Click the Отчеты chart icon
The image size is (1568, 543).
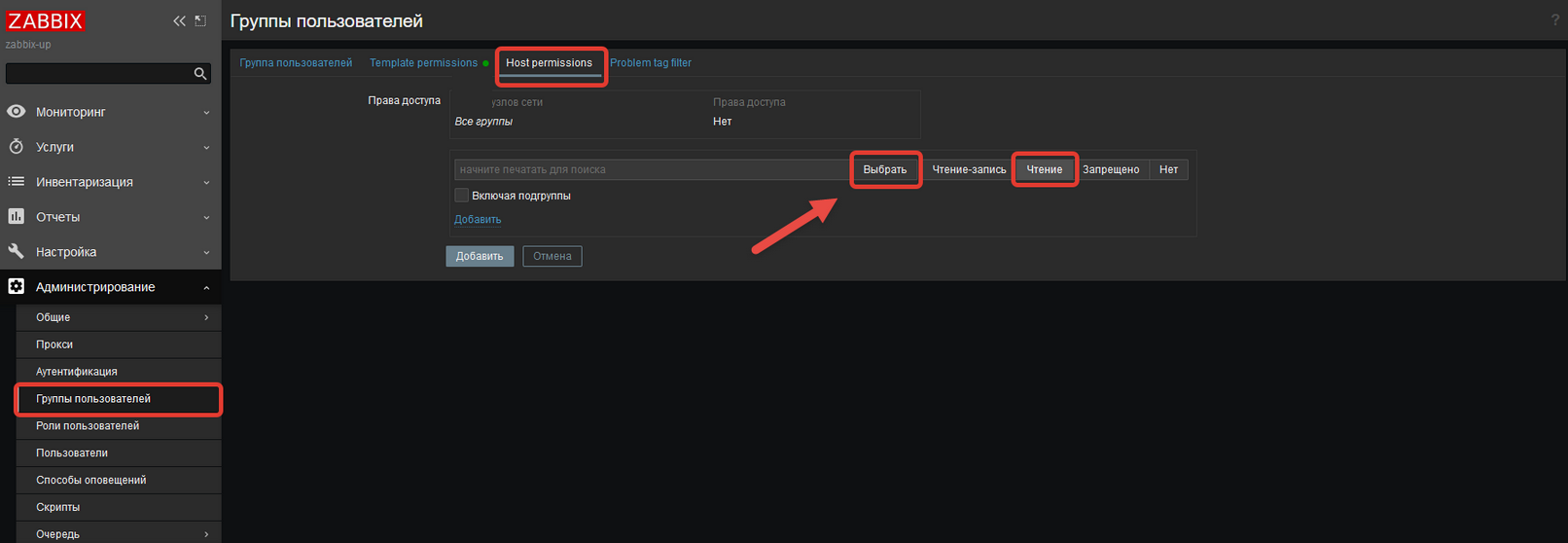point(17,217)
